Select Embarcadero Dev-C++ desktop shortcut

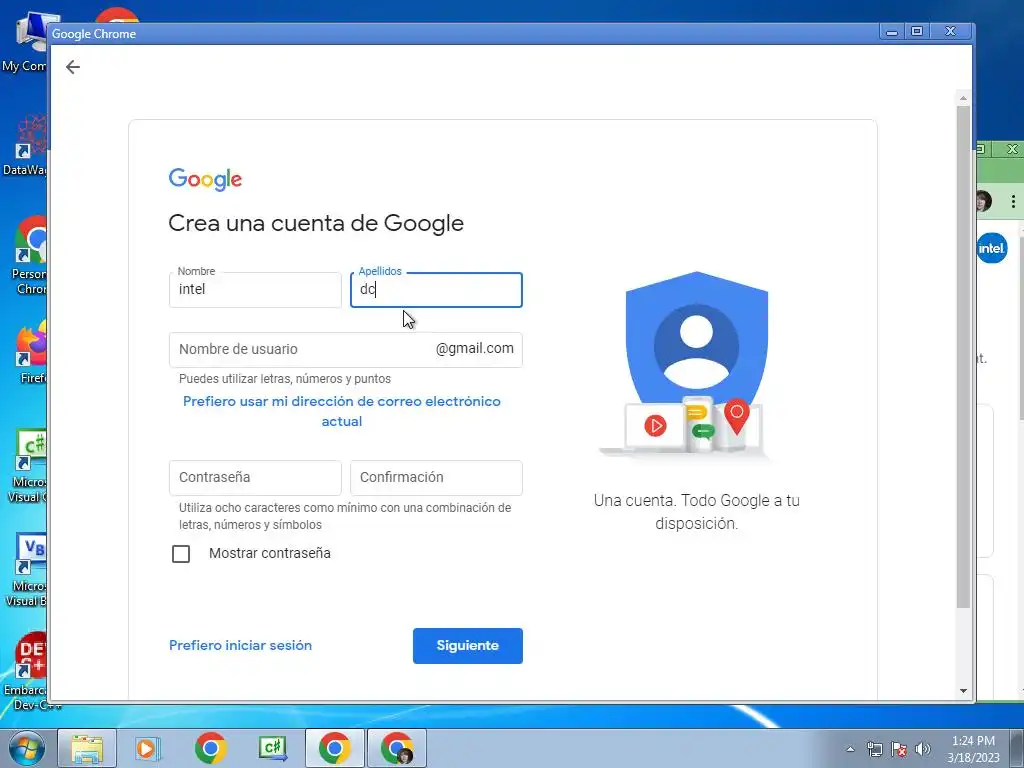25,671
